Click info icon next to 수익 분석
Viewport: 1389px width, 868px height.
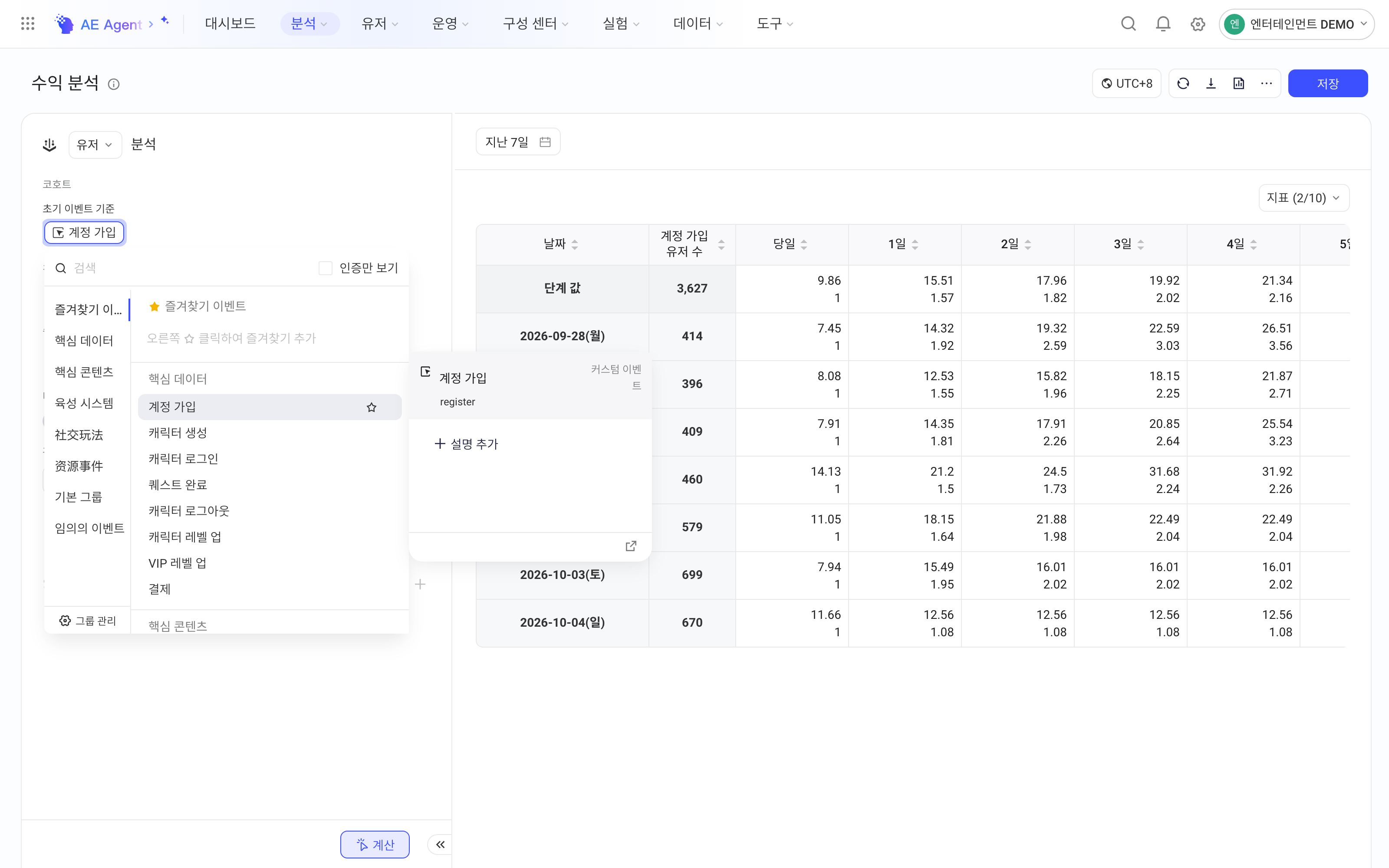(x=114, y=84)
